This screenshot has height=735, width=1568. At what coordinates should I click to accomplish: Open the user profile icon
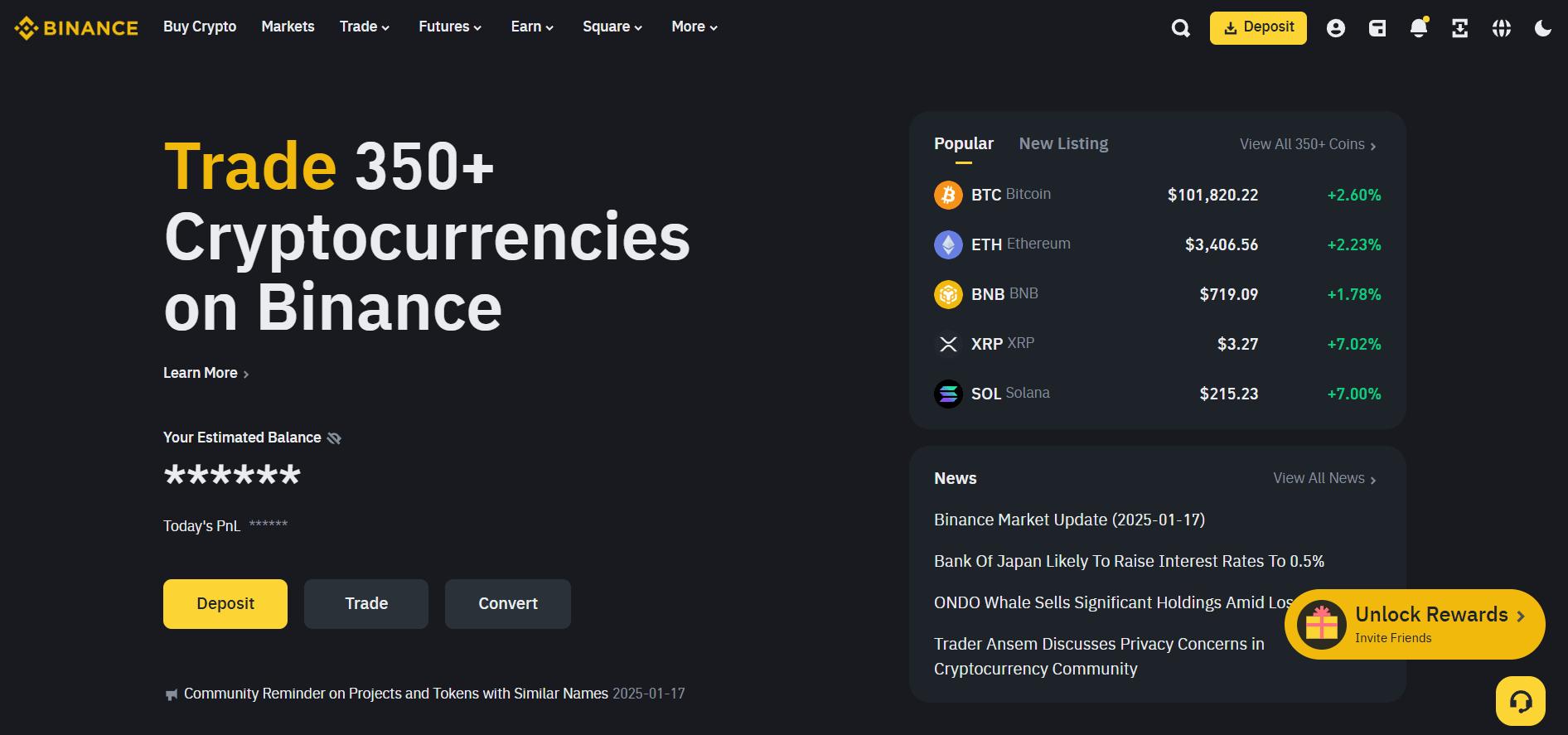point(1335,28)
